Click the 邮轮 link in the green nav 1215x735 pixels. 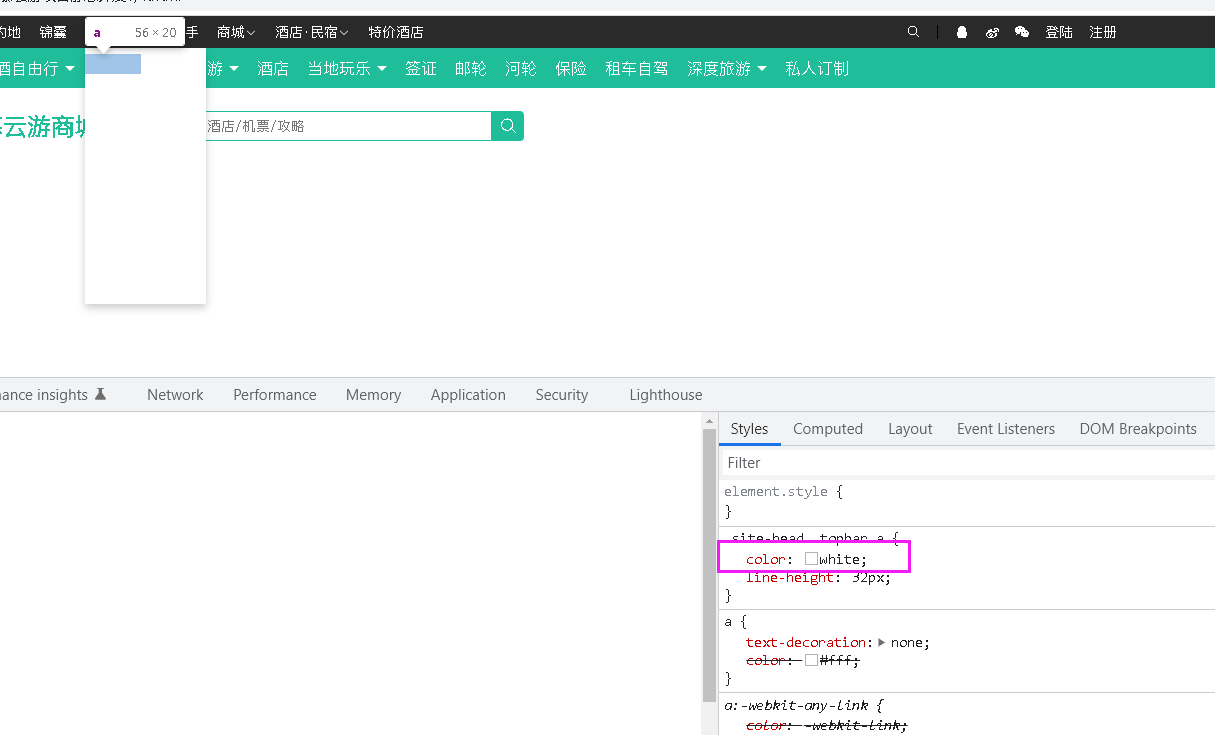pos(471,68)
